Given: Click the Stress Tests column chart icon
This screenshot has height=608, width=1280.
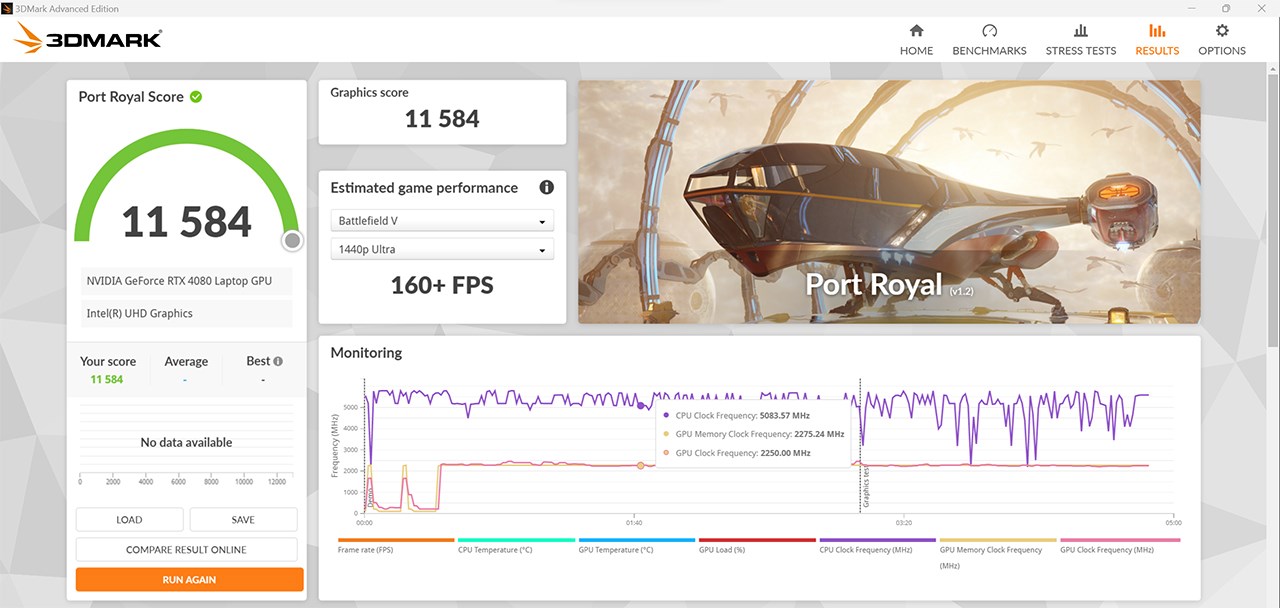Looking at the screenshot, I should coord(1080,31).
